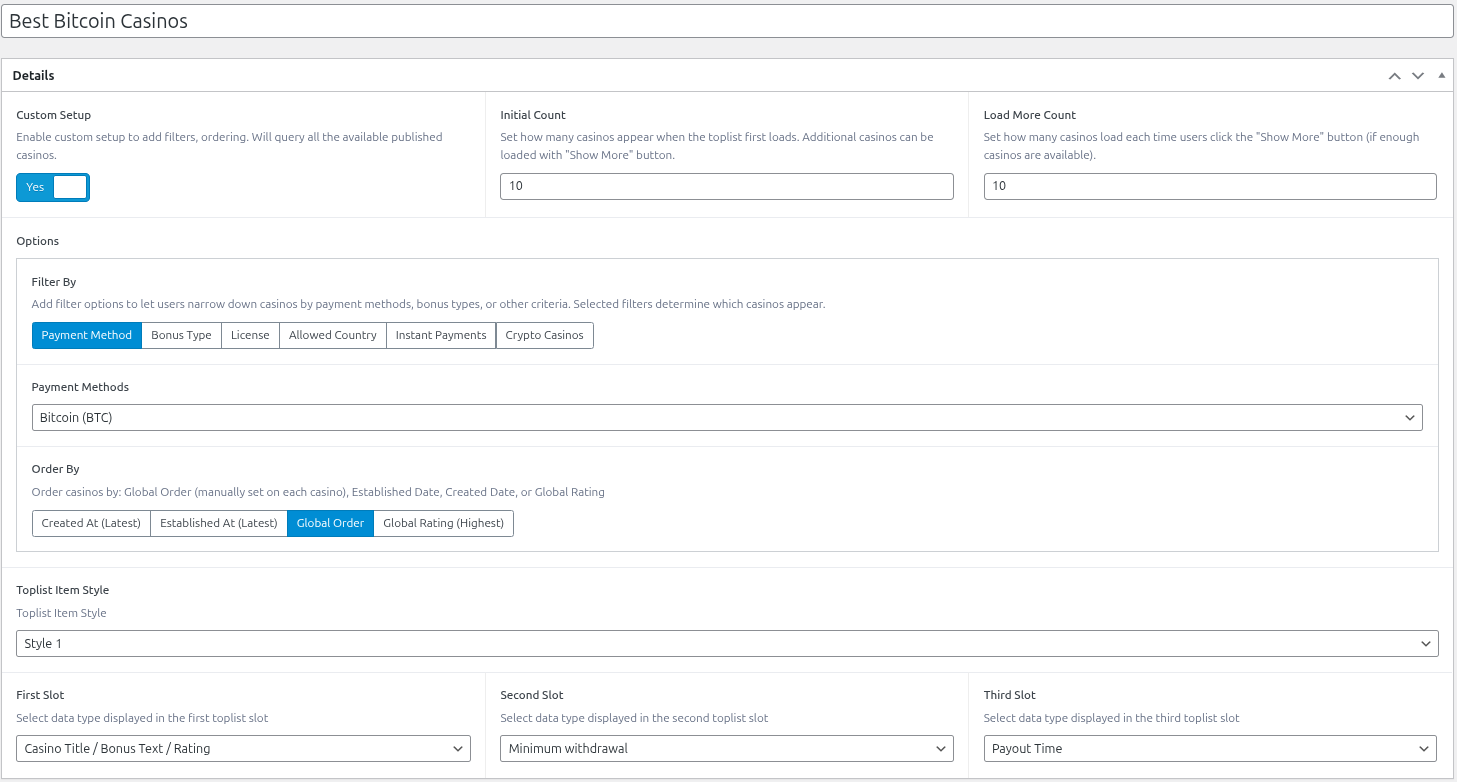Open Second Slot Minimum withdrawal dropdown
The width and height of the screenshot is (1457, 782).
(726, 748)
